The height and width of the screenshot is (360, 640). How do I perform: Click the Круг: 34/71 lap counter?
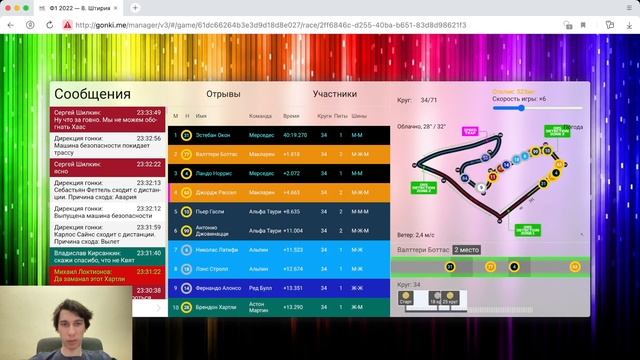point(417,100)
